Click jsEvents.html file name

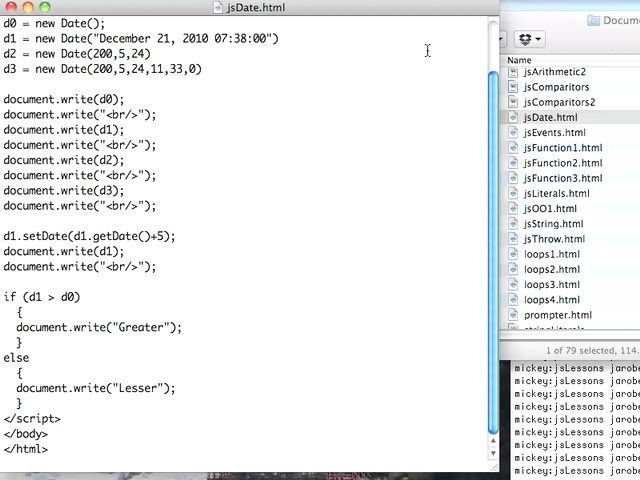pos(555,133)
